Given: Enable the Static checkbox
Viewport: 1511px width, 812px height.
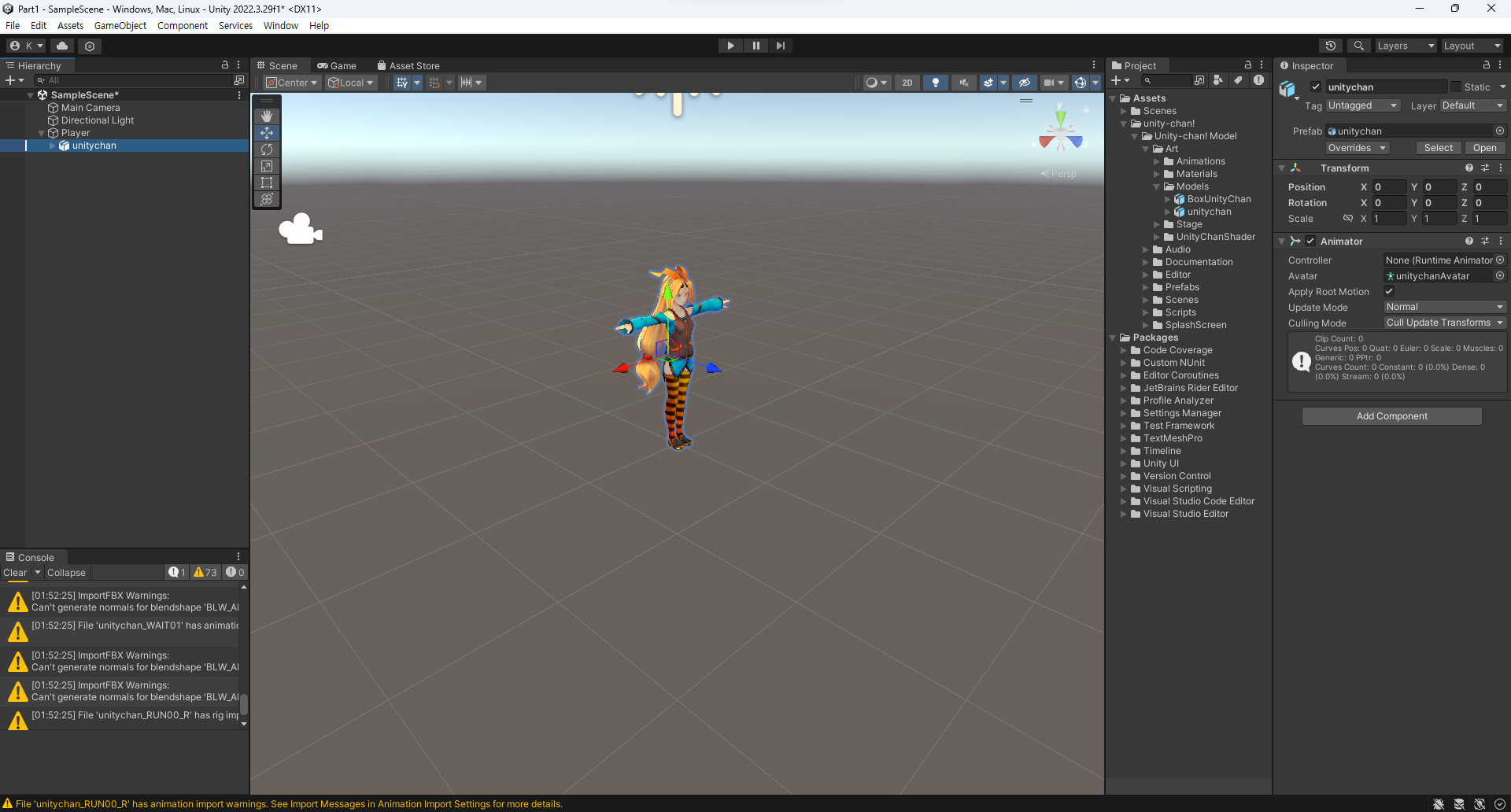Looking at the screenshot, I should (x=1456, y=87).
